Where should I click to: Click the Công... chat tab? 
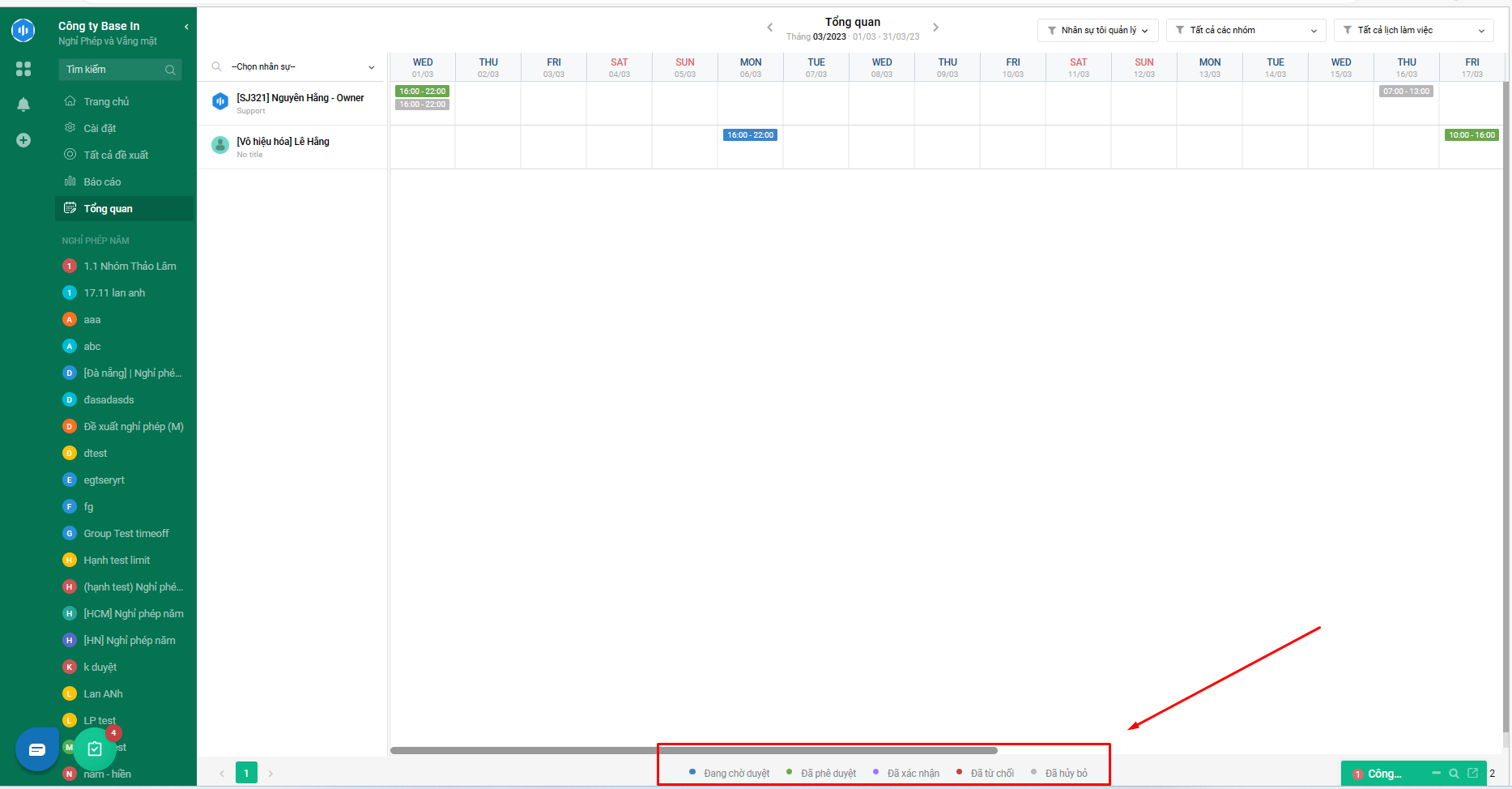tap(1385, 774)
